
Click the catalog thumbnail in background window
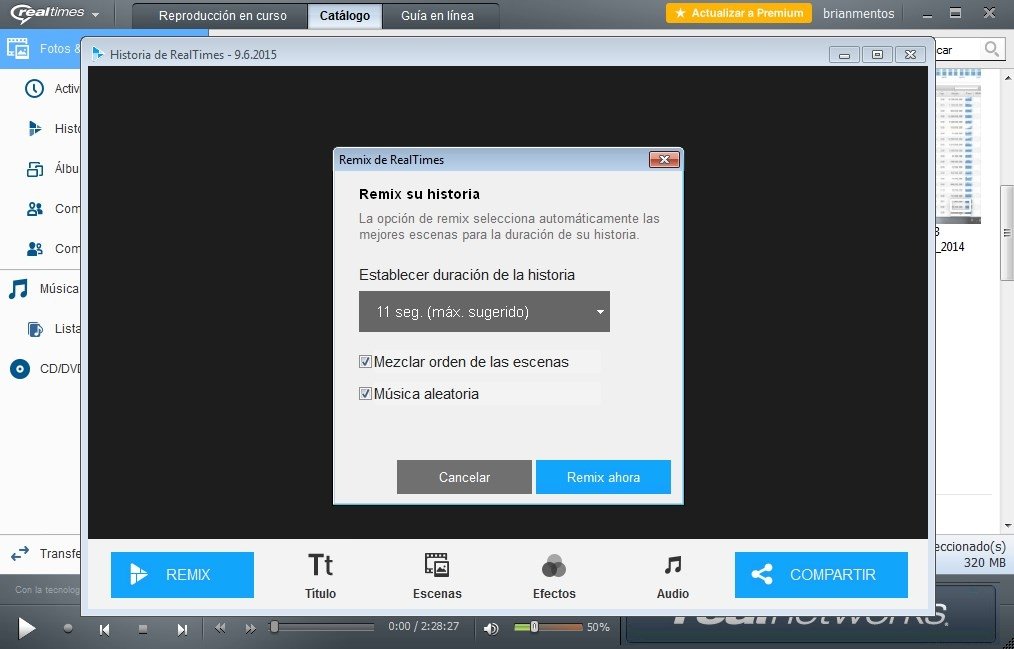[958, 147]
